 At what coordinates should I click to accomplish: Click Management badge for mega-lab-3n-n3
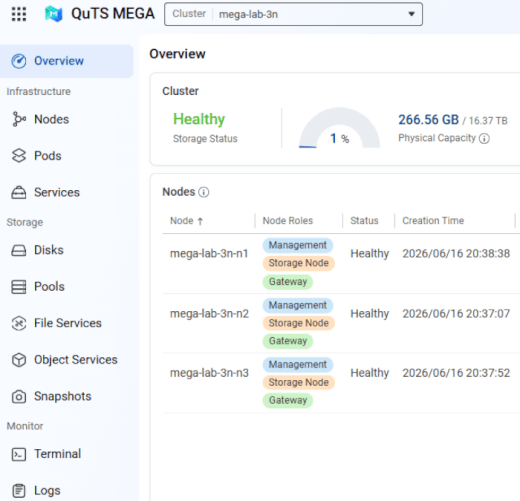[x=298, y=365]
